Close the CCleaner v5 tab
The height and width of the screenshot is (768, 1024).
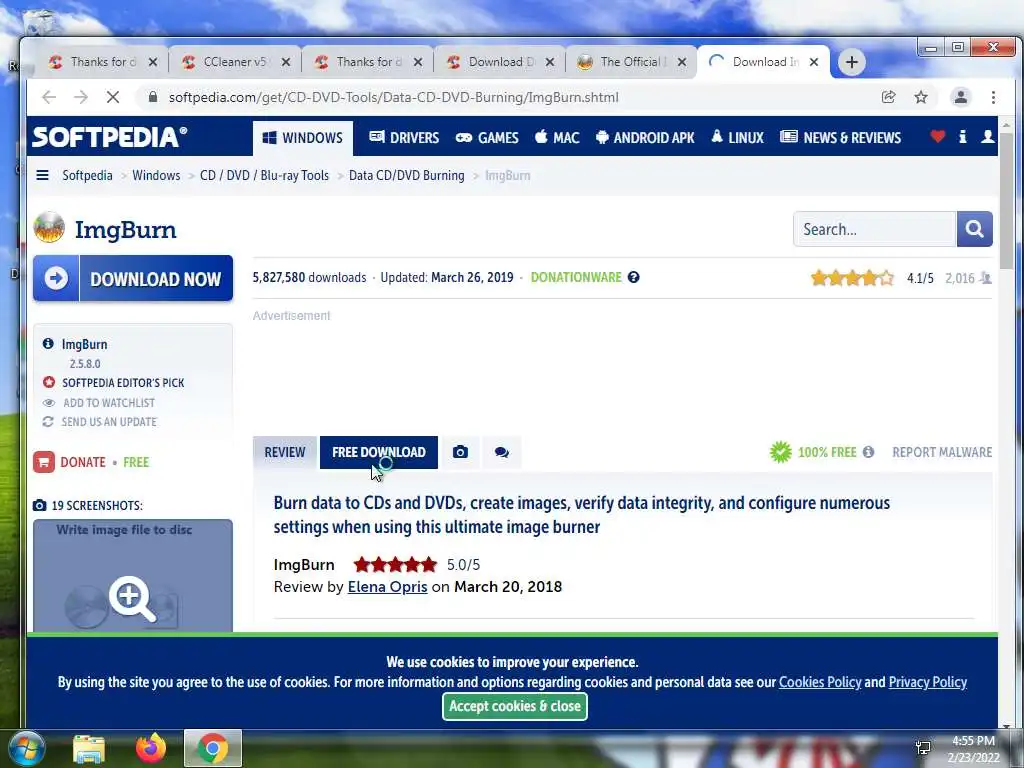coord(285,62)
